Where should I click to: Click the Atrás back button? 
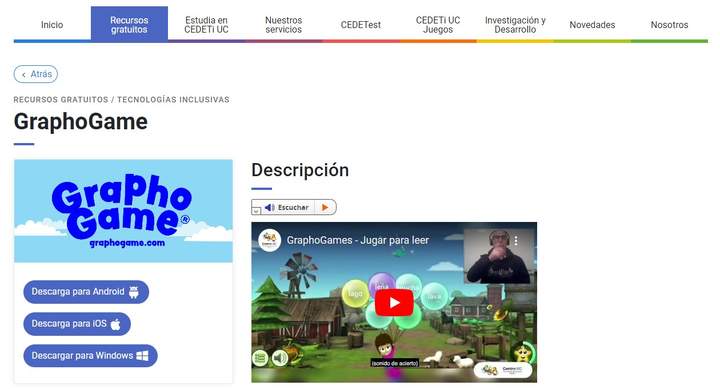(36, 74)
